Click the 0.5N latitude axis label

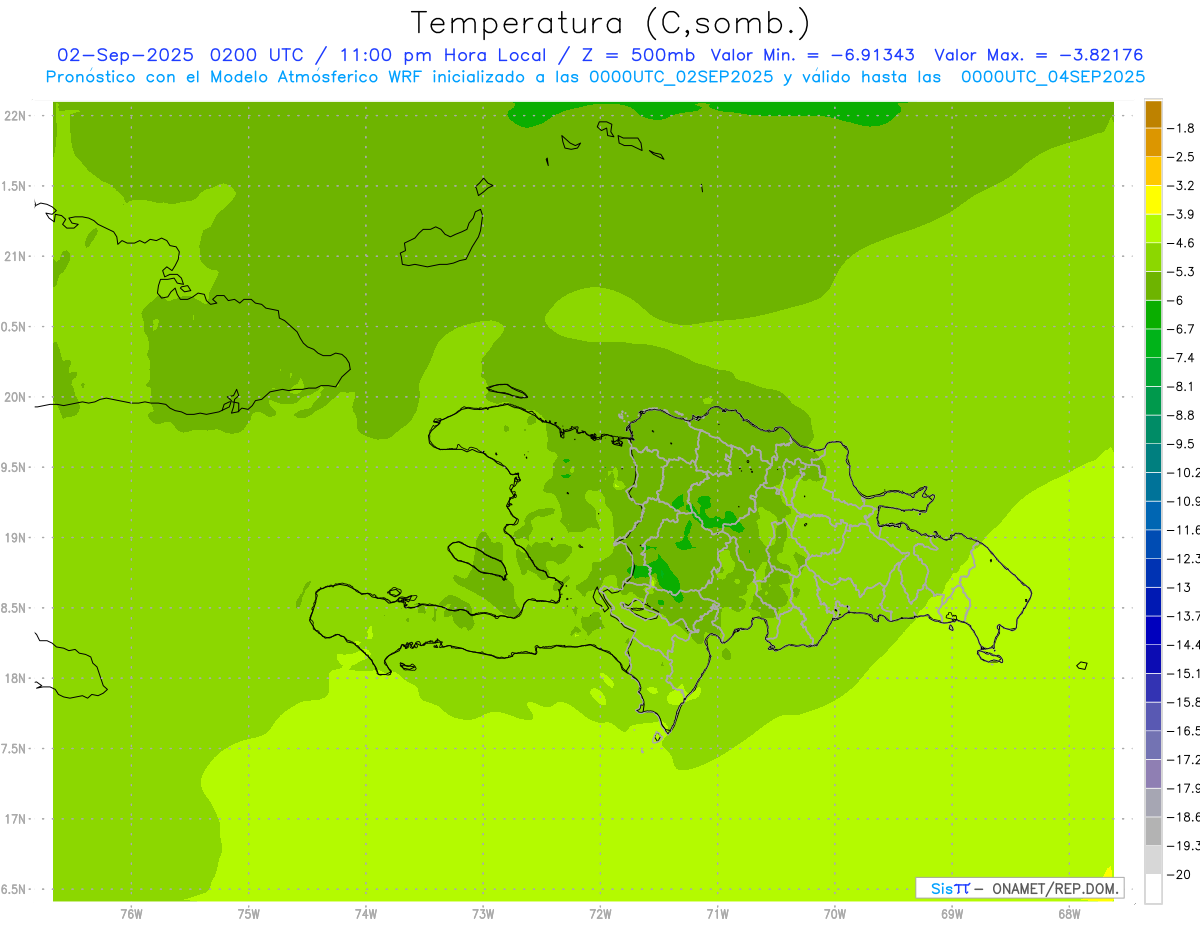[15, 327]
